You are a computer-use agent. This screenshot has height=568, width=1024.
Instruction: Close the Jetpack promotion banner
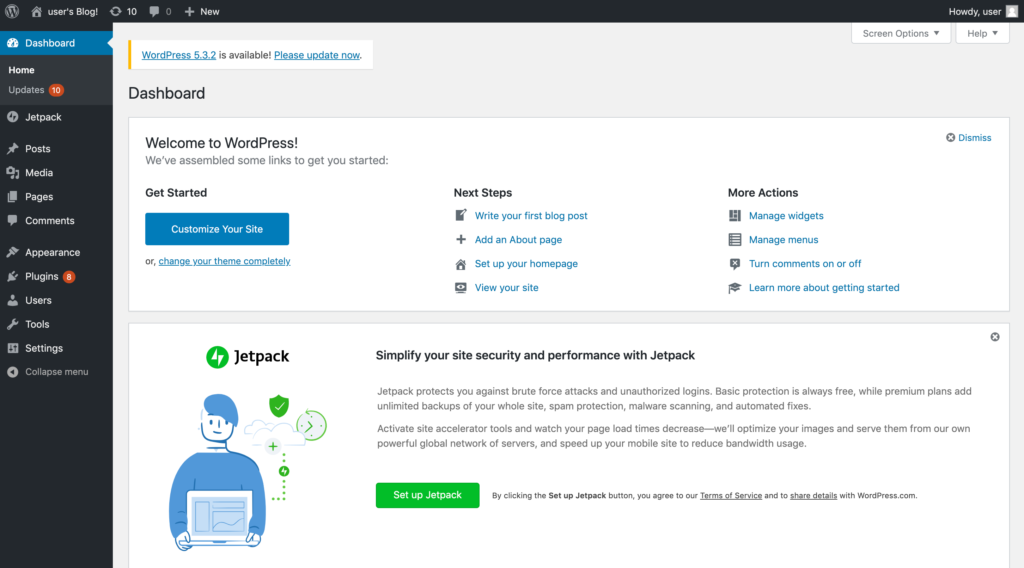[x=995, y=337]
